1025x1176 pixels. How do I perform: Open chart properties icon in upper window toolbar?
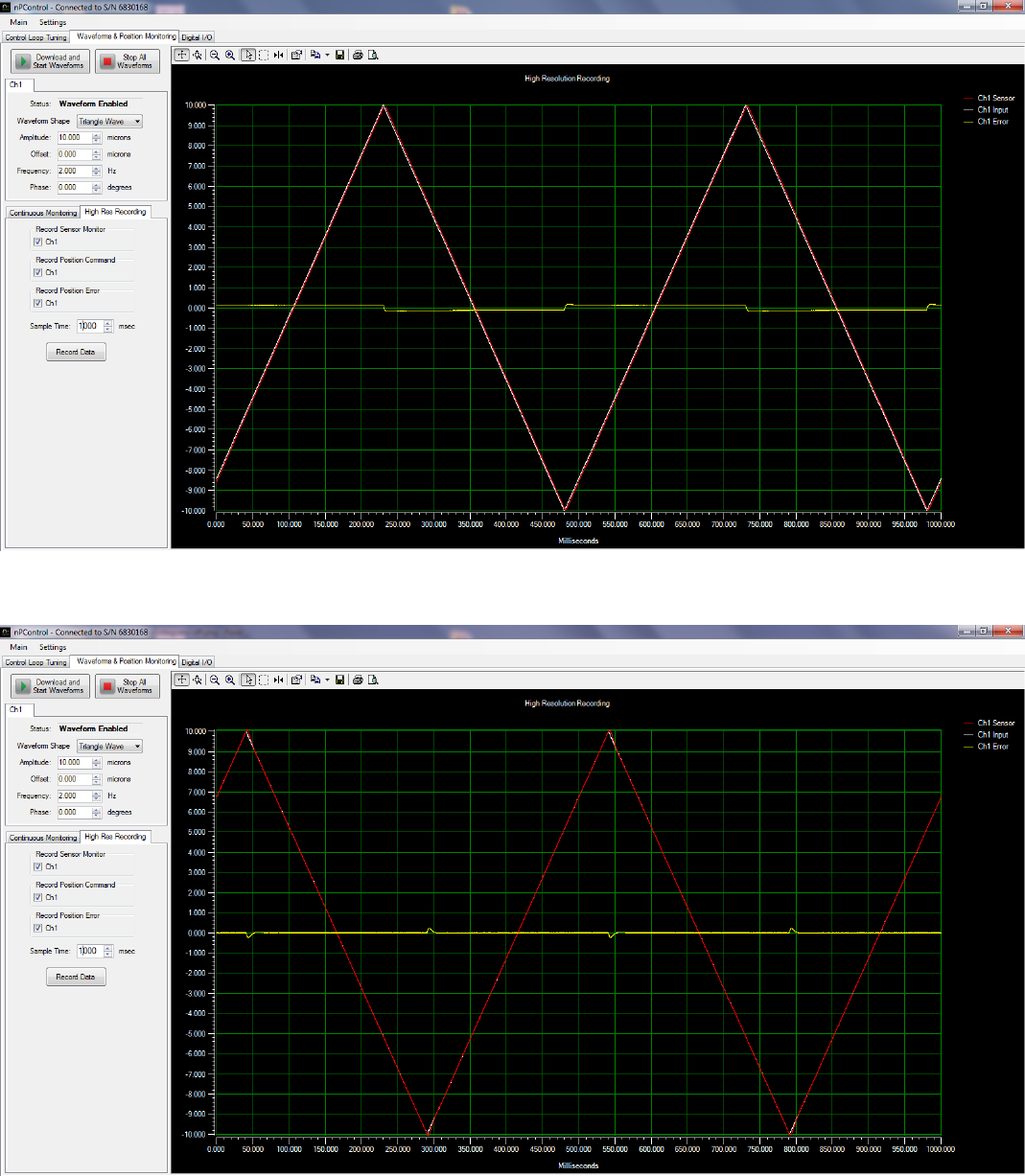[x=296, y=55]
